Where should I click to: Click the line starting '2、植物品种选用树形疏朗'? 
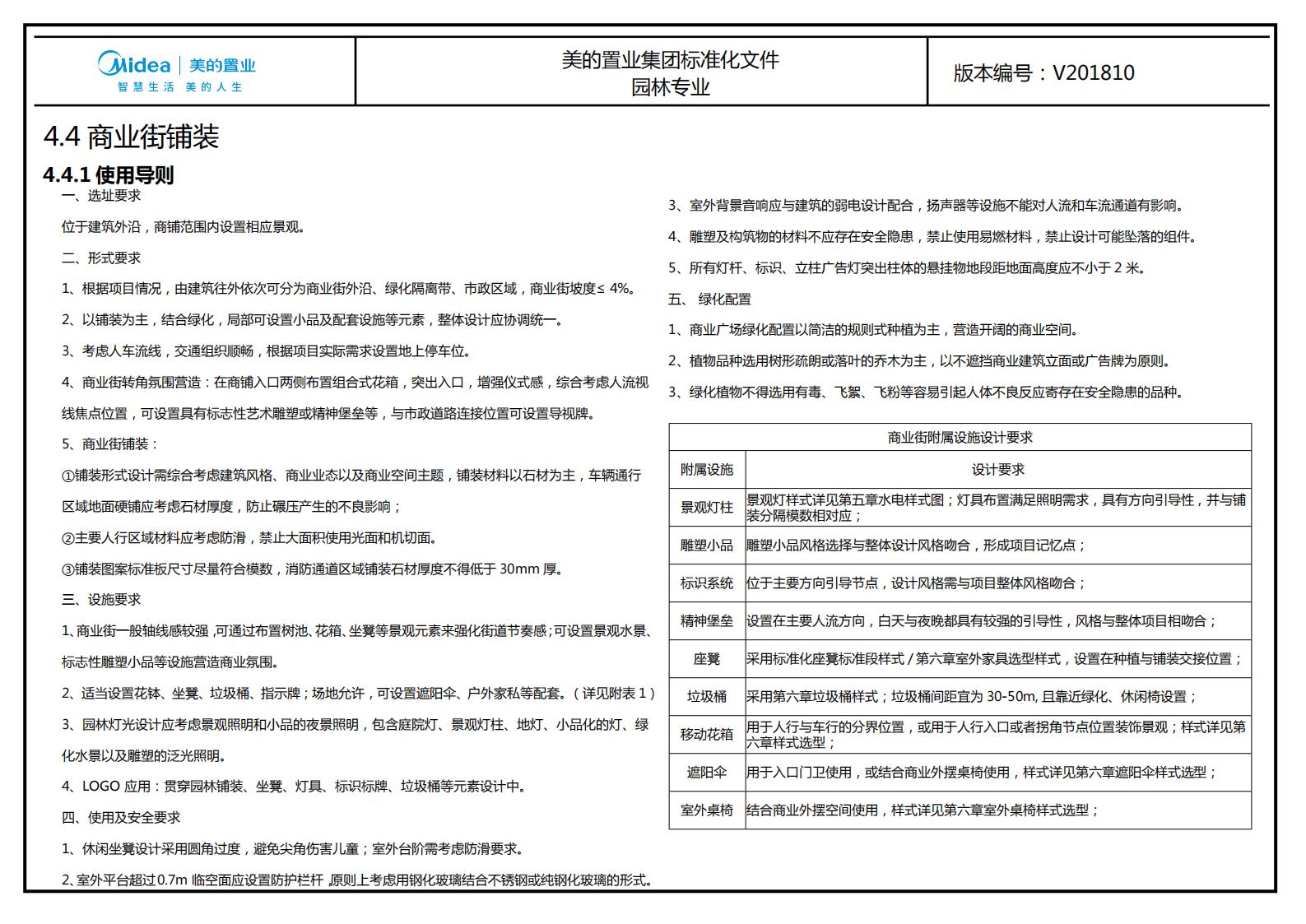(x=921, y=361)
